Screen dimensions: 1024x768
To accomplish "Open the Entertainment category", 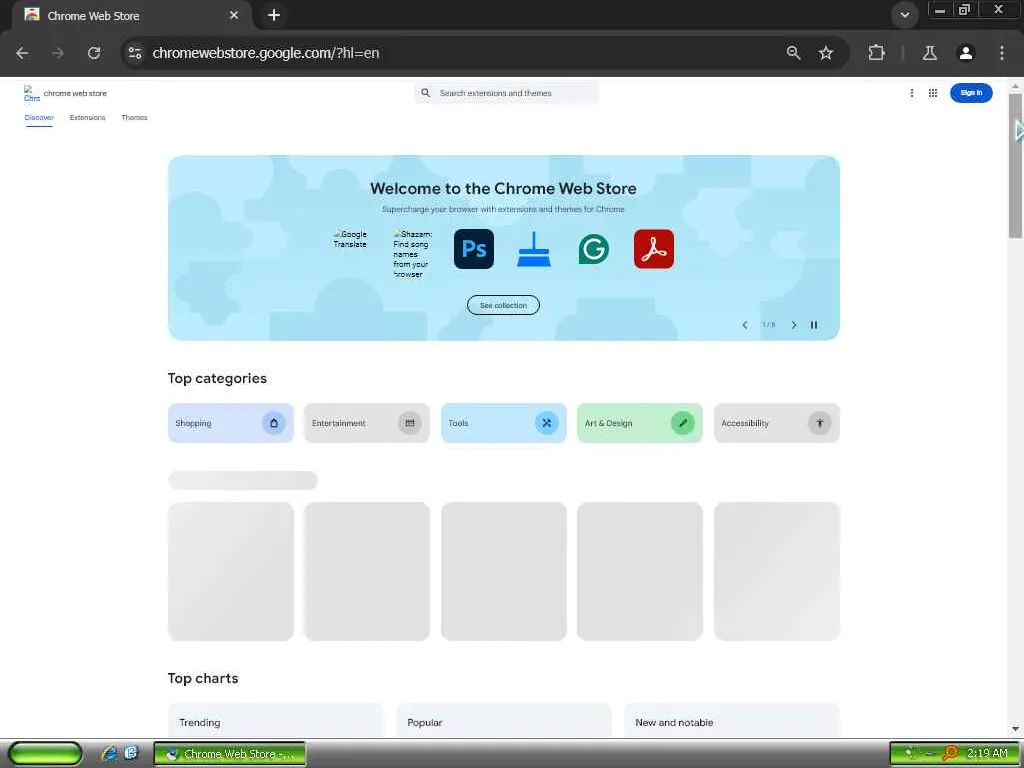I will 367,423.
